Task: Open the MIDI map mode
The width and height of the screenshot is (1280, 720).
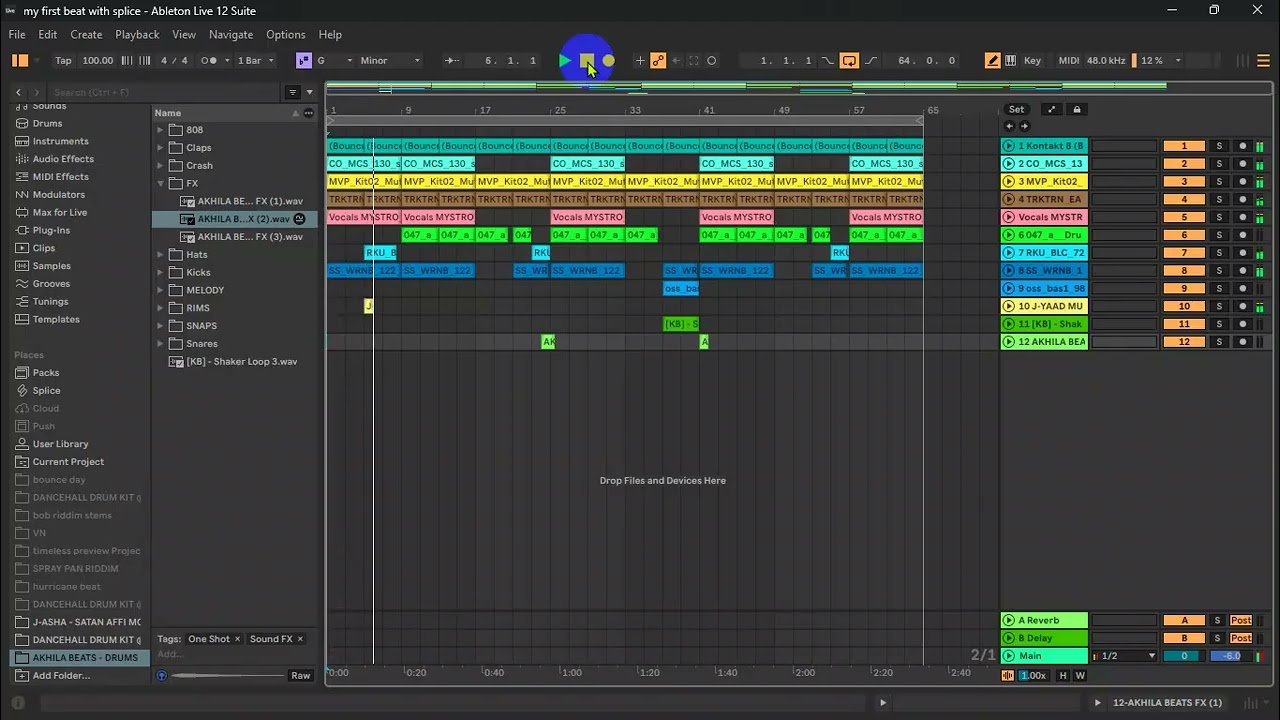Action: tap(1069, 61)
